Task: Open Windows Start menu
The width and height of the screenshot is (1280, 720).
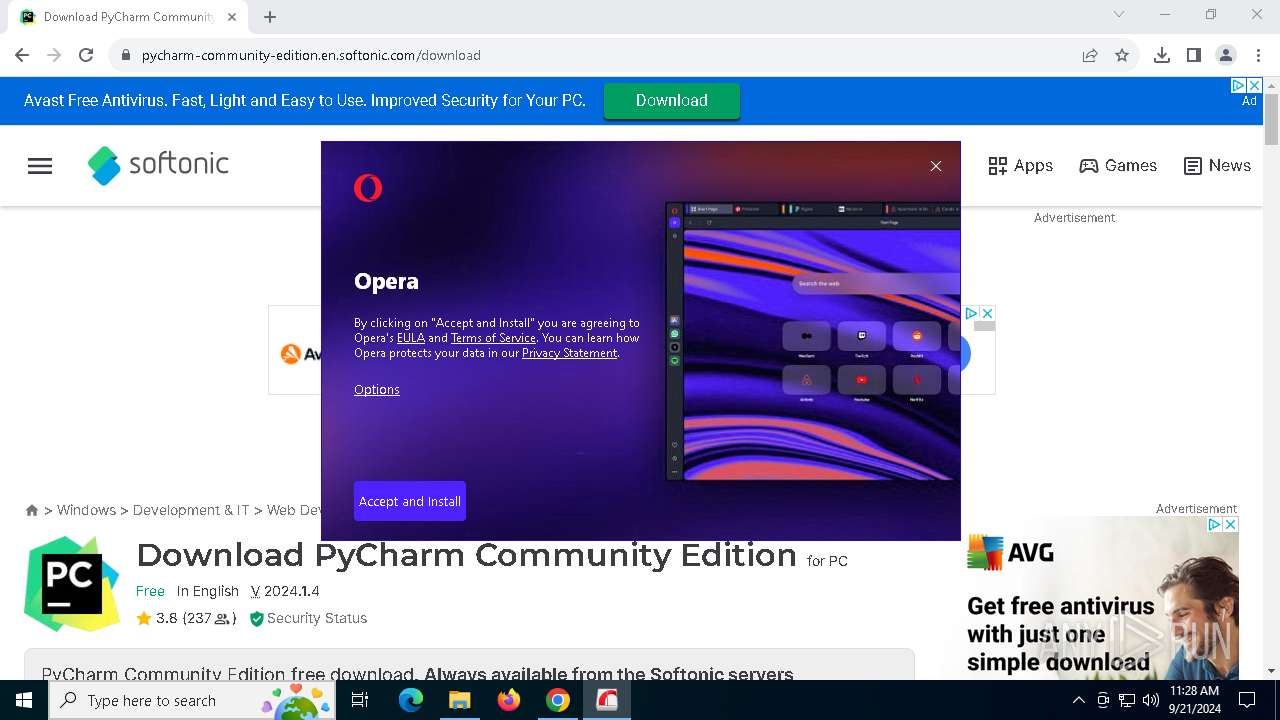Action: [24, 700]
